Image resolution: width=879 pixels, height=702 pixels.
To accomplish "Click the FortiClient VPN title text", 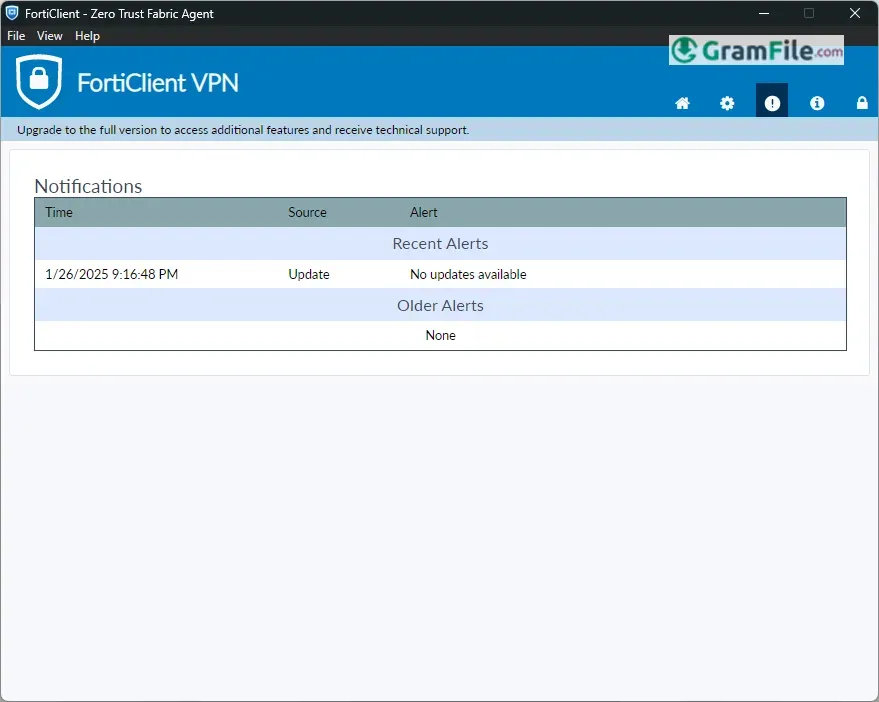I will coord(158,83).
